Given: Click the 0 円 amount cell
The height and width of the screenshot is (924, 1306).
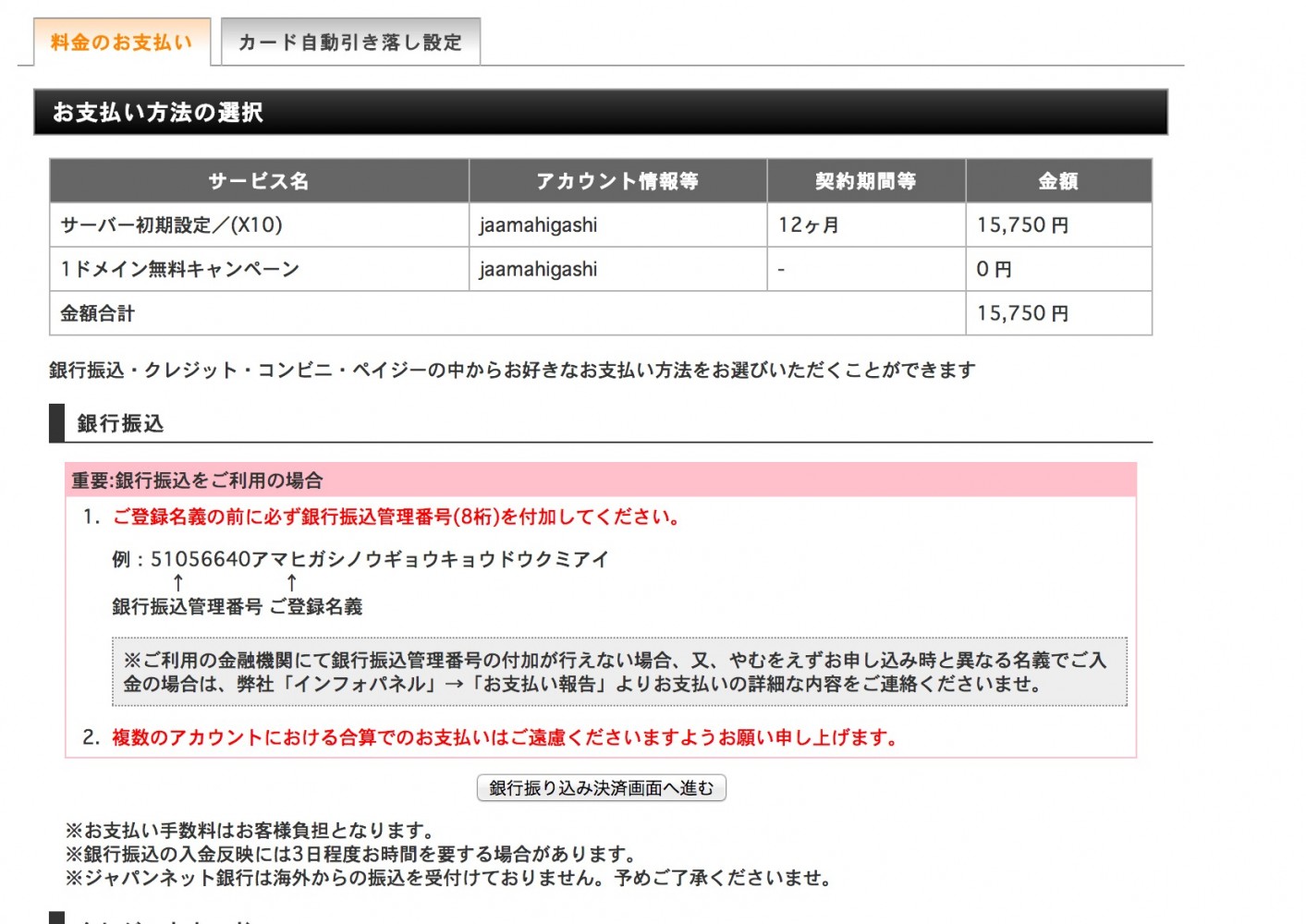Looking at the screenshot, I should click(x=1058, y=269).
